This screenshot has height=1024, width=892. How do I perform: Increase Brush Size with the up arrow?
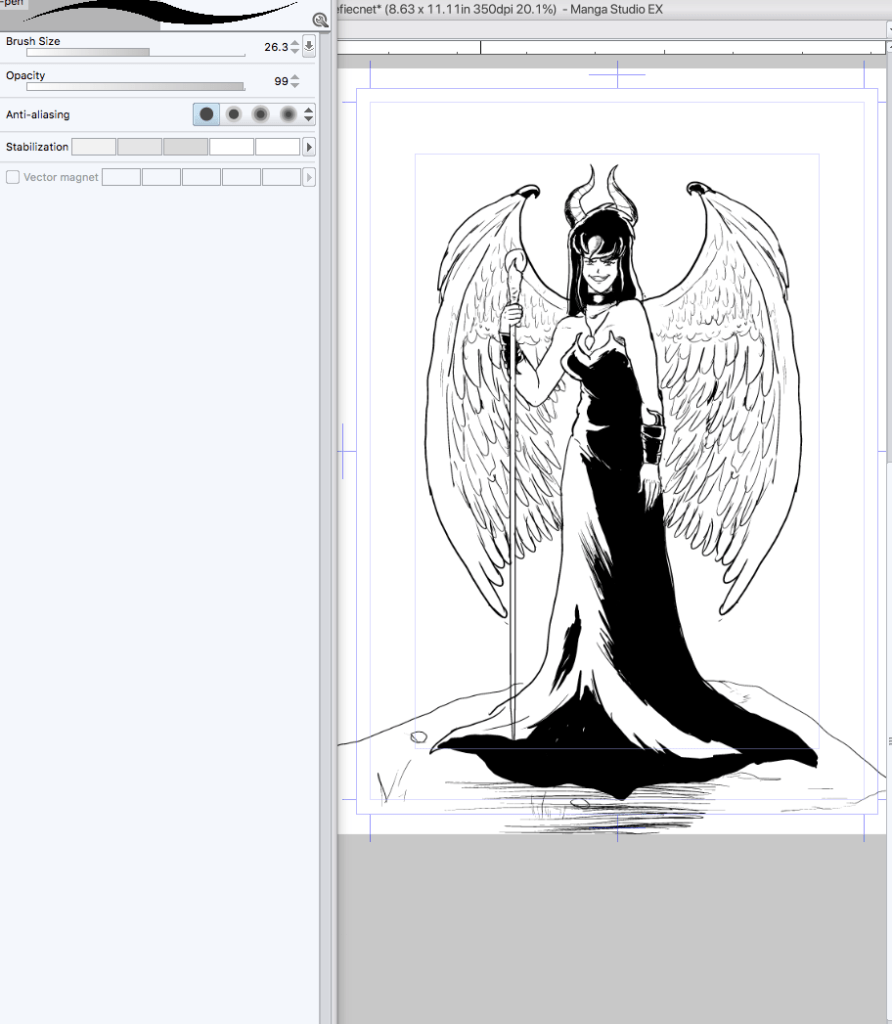(295, 43)
